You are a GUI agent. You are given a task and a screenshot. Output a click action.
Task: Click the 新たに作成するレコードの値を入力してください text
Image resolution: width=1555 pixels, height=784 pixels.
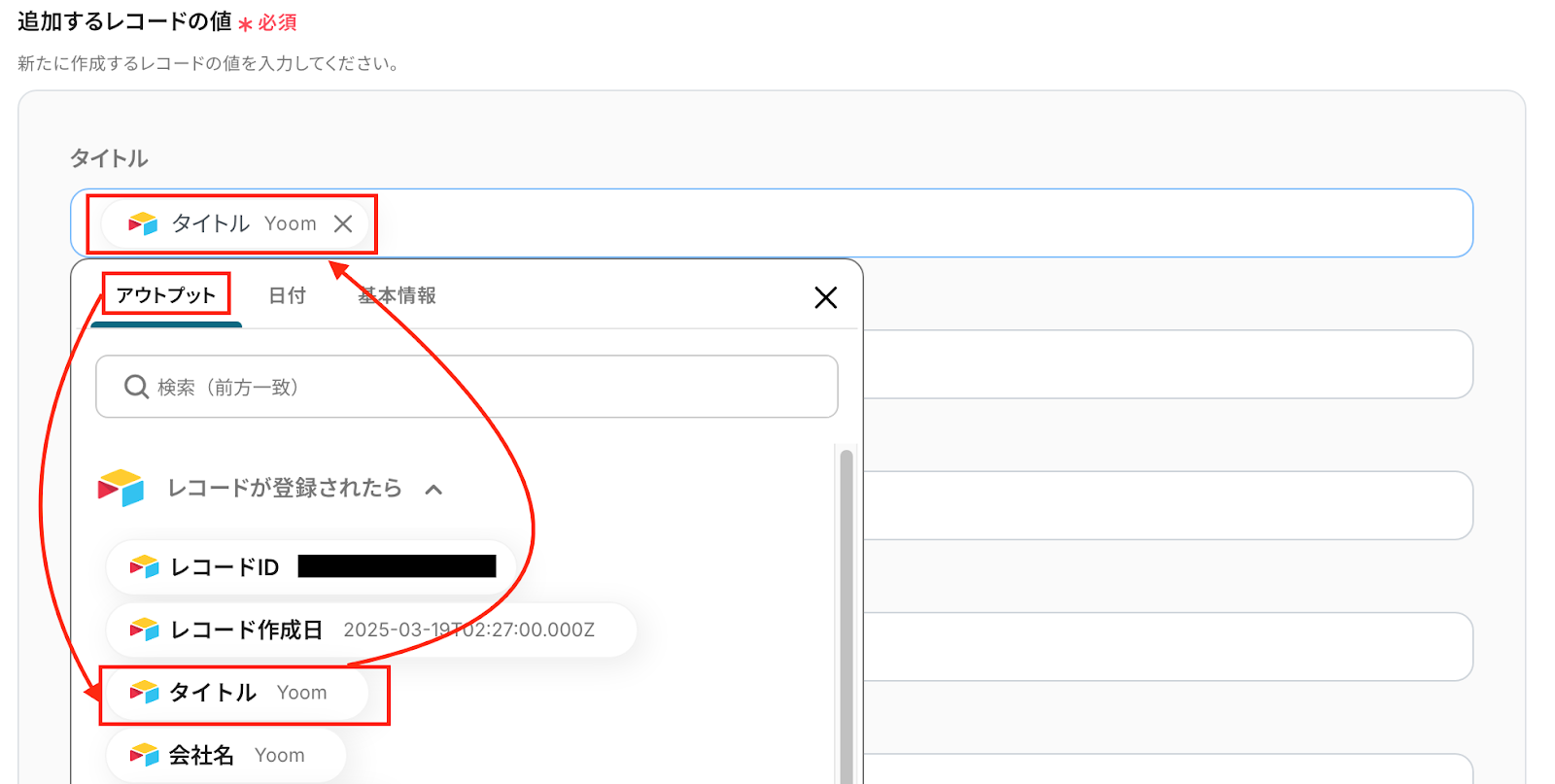pyautogui.click(x=209, y=64)
